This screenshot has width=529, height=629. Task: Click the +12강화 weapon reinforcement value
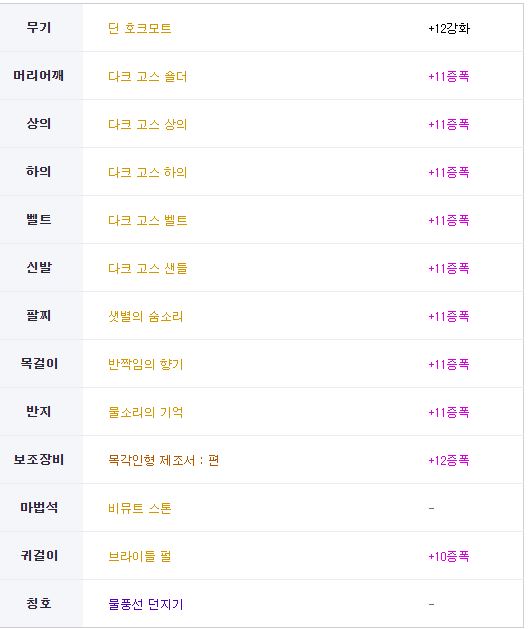point(449,28)
